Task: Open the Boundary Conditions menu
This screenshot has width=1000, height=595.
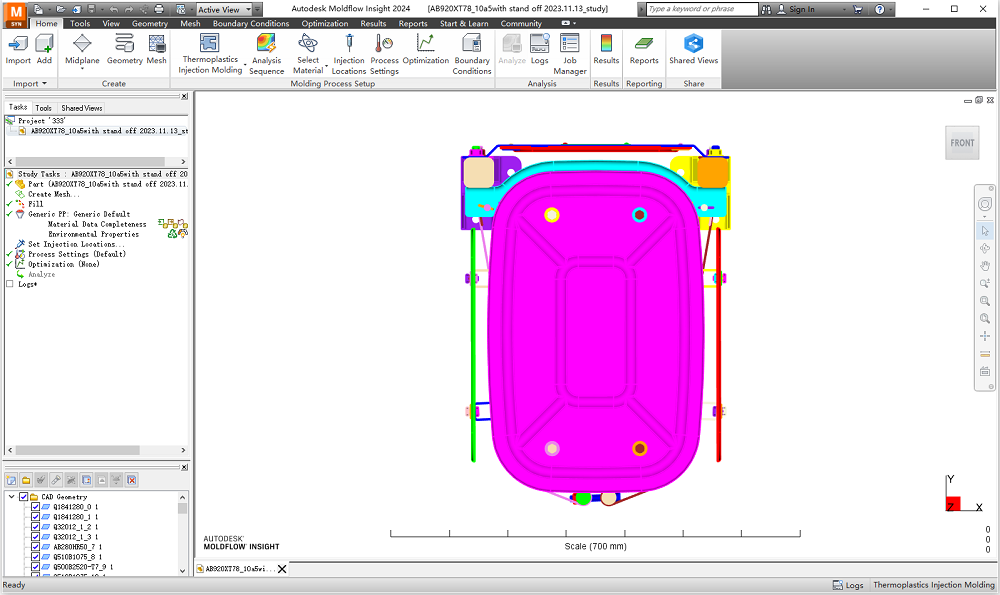Action: (x=250, y=23)
